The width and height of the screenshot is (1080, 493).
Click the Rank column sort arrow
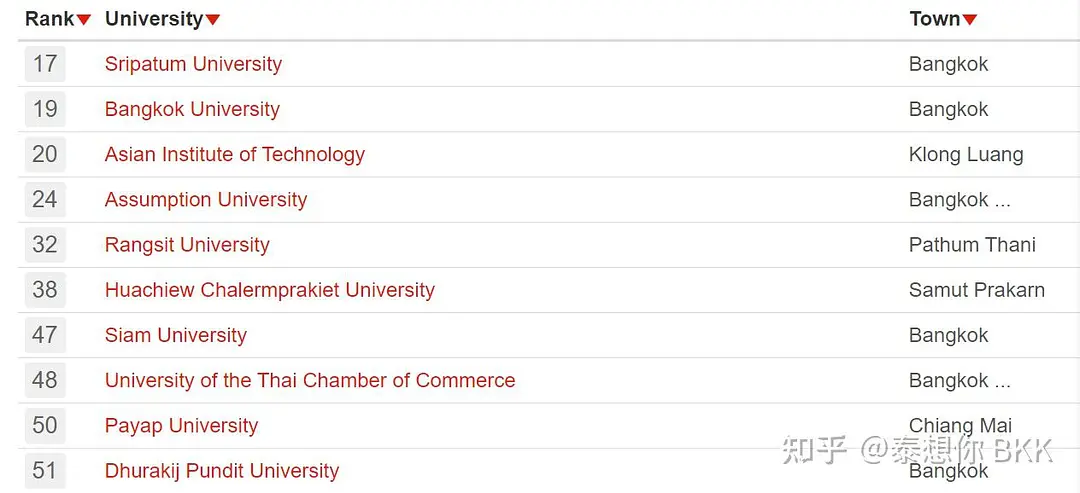click(83, 20)
